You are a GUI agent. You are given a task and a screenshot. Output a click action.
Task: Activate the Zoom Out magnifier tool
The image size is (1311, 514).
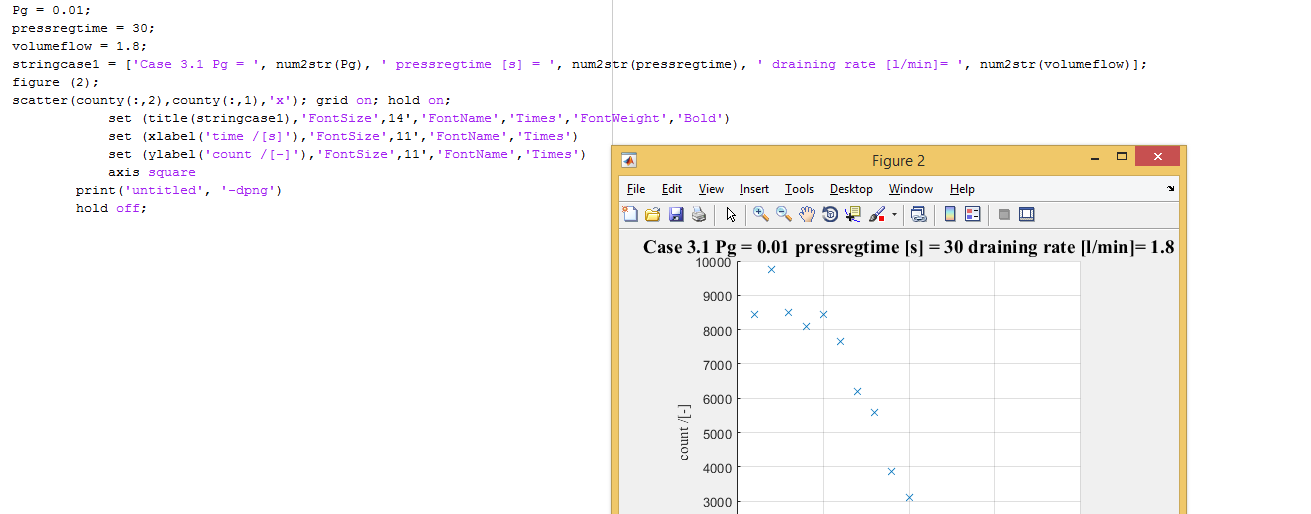pos(784,214)
